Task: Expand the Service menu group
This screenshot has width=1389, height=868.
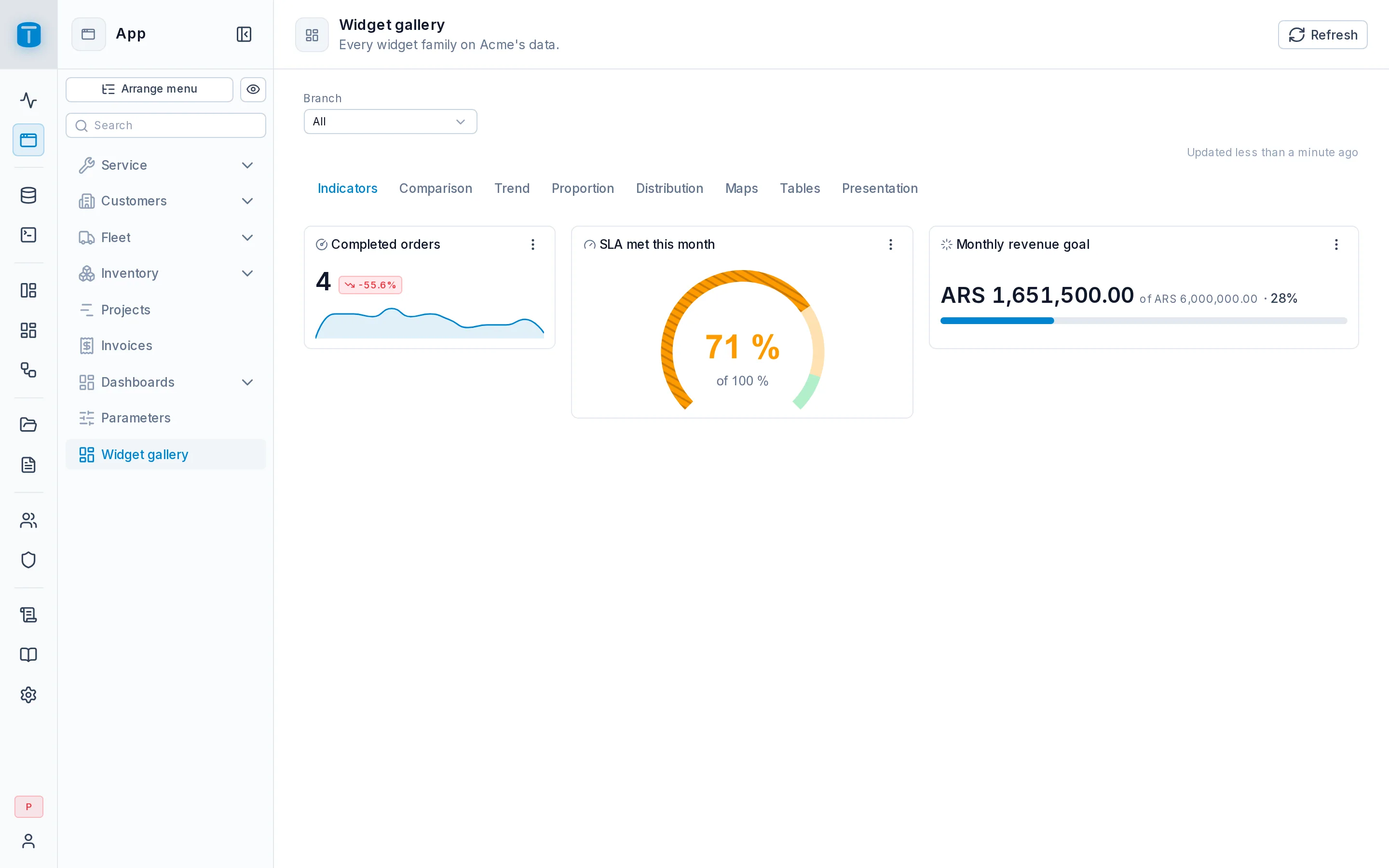Action: pyautogui.click(x=166, y=165)
